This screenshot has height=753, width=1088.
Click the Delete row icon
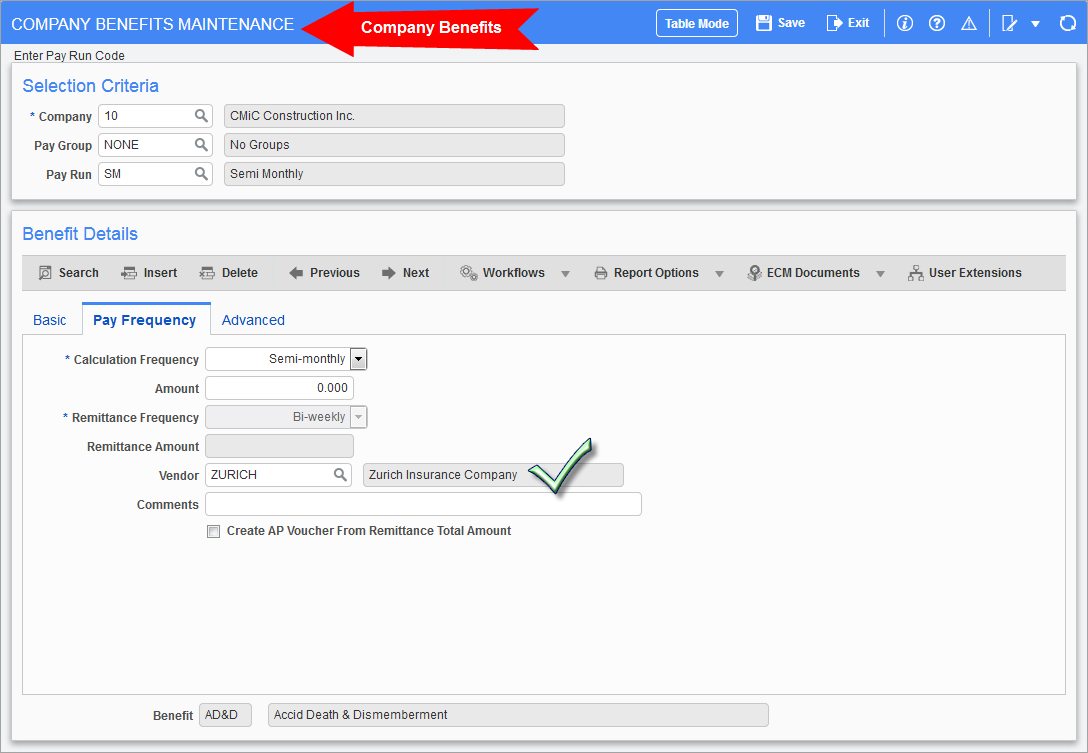[207, 273]
